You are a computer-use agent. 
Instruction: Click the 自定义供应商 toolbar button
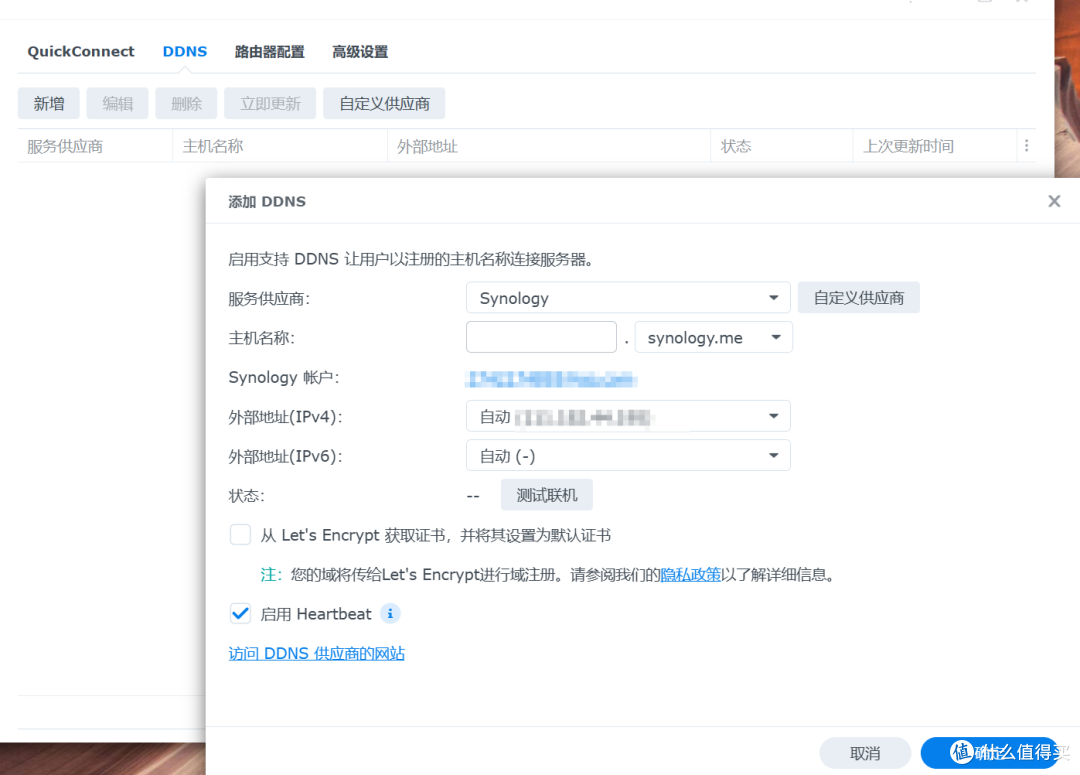384,103
